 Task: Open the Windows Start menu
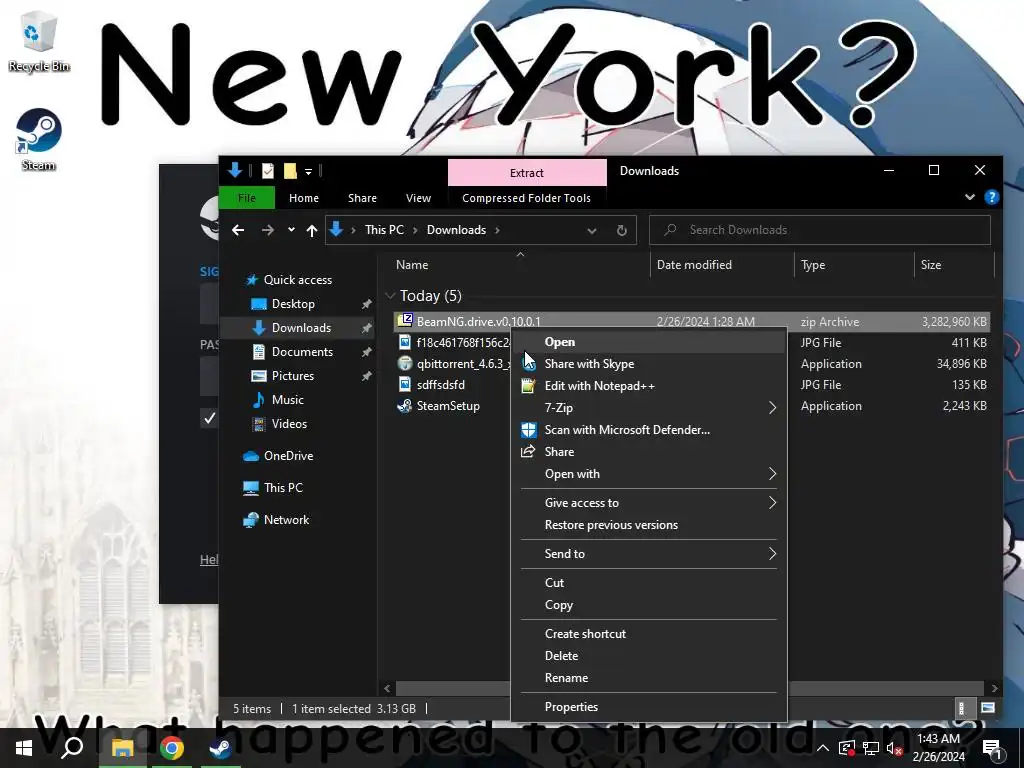pos(24,748)
